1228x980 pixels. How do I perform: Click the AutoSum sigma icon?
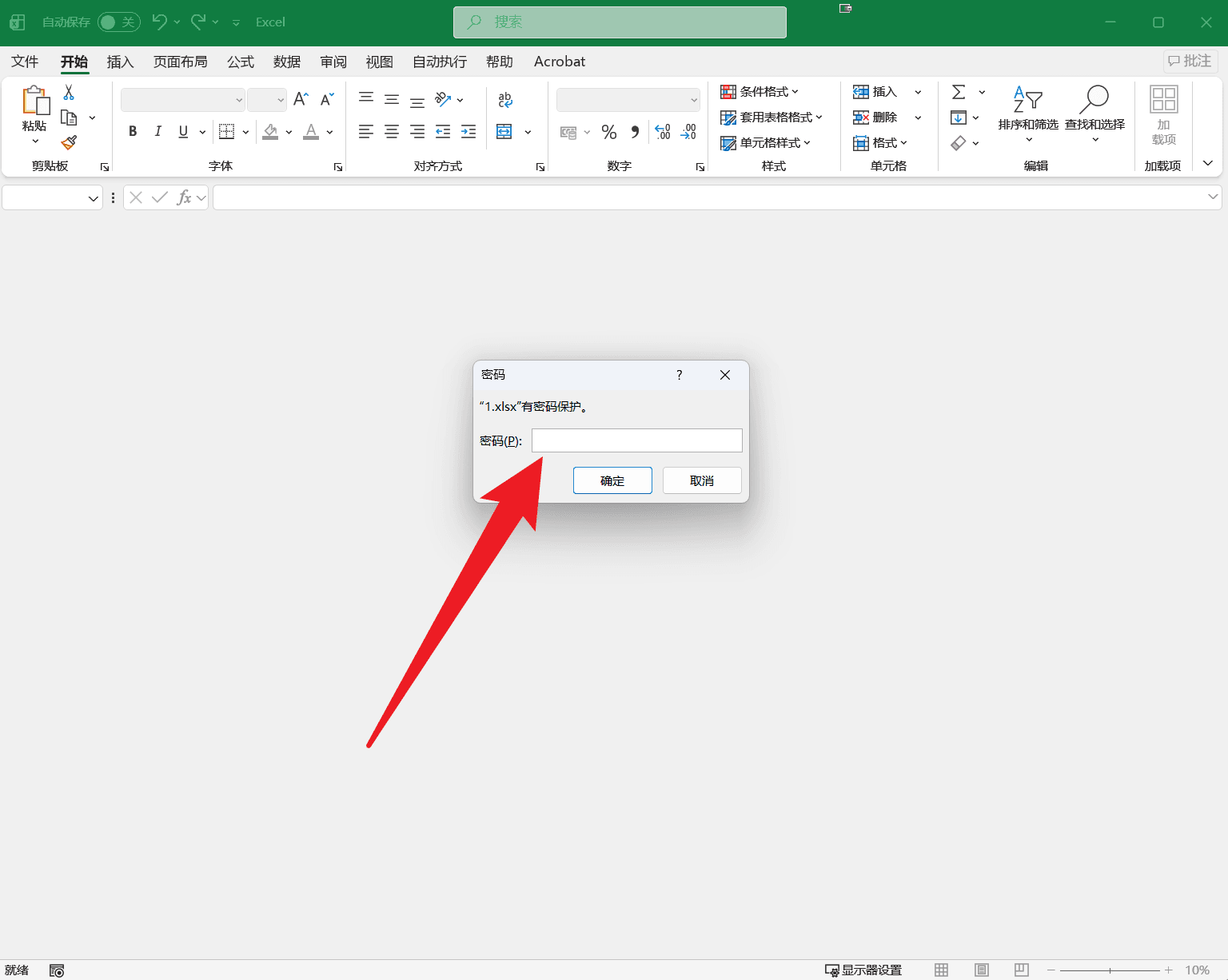point(959,92)
